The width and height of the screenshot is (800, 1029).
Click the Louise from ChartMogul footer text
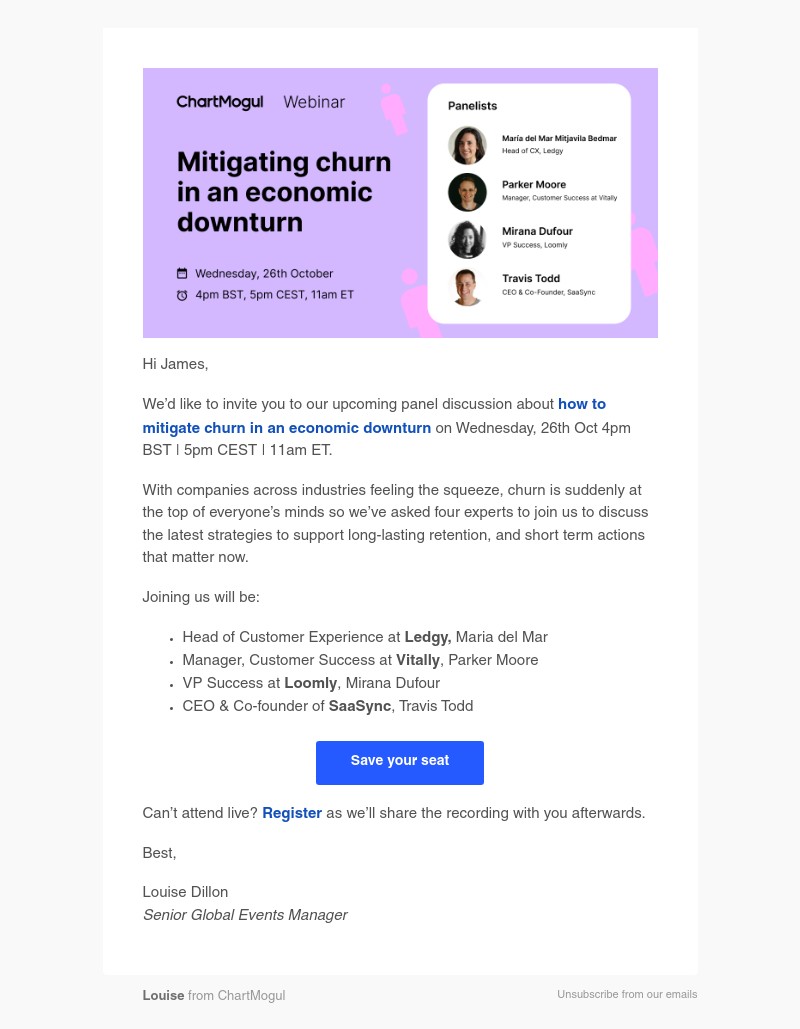214,996
